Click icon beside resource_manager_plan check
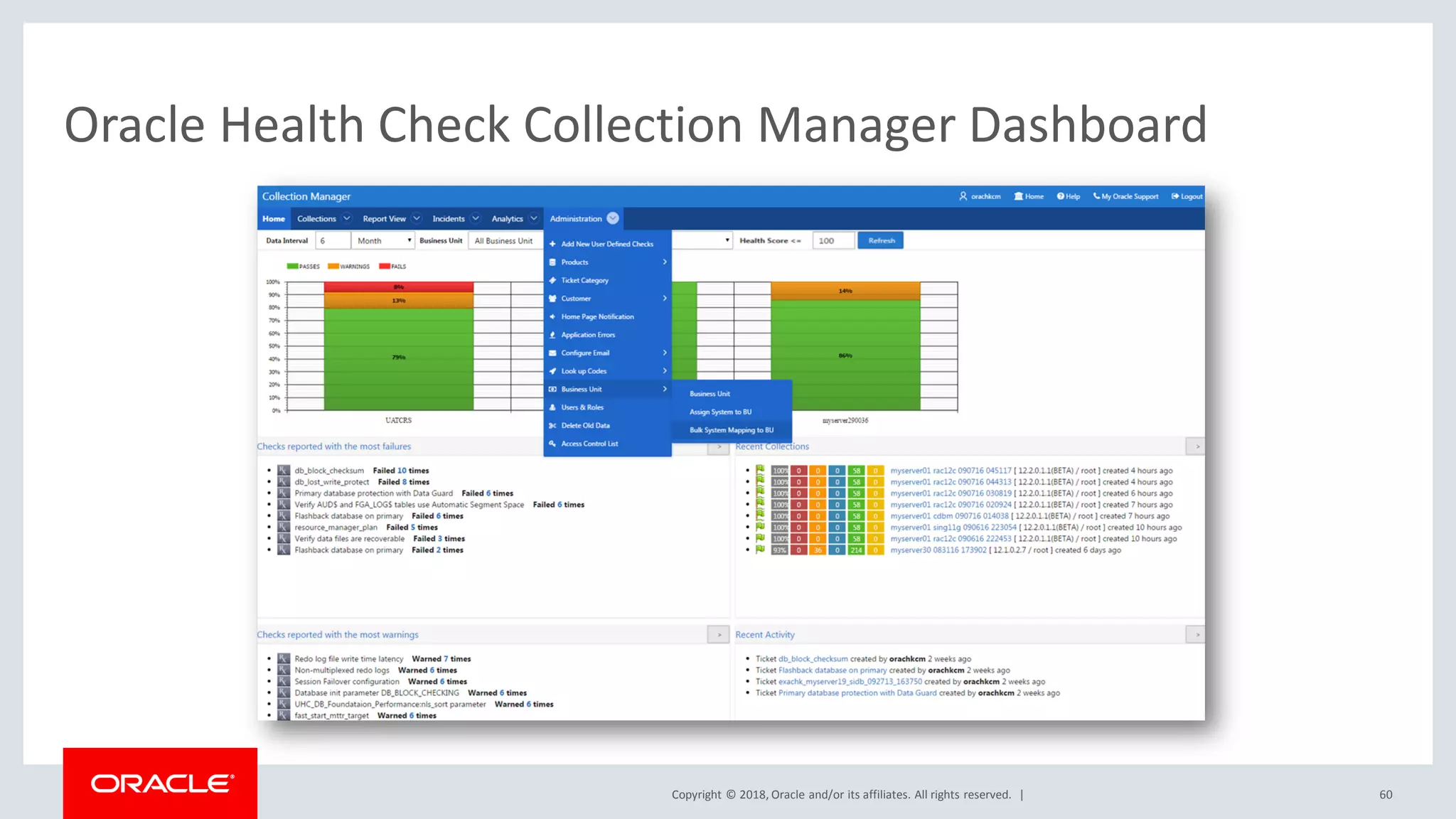Viewport: 1456px width, 819px height. [284, 528]
